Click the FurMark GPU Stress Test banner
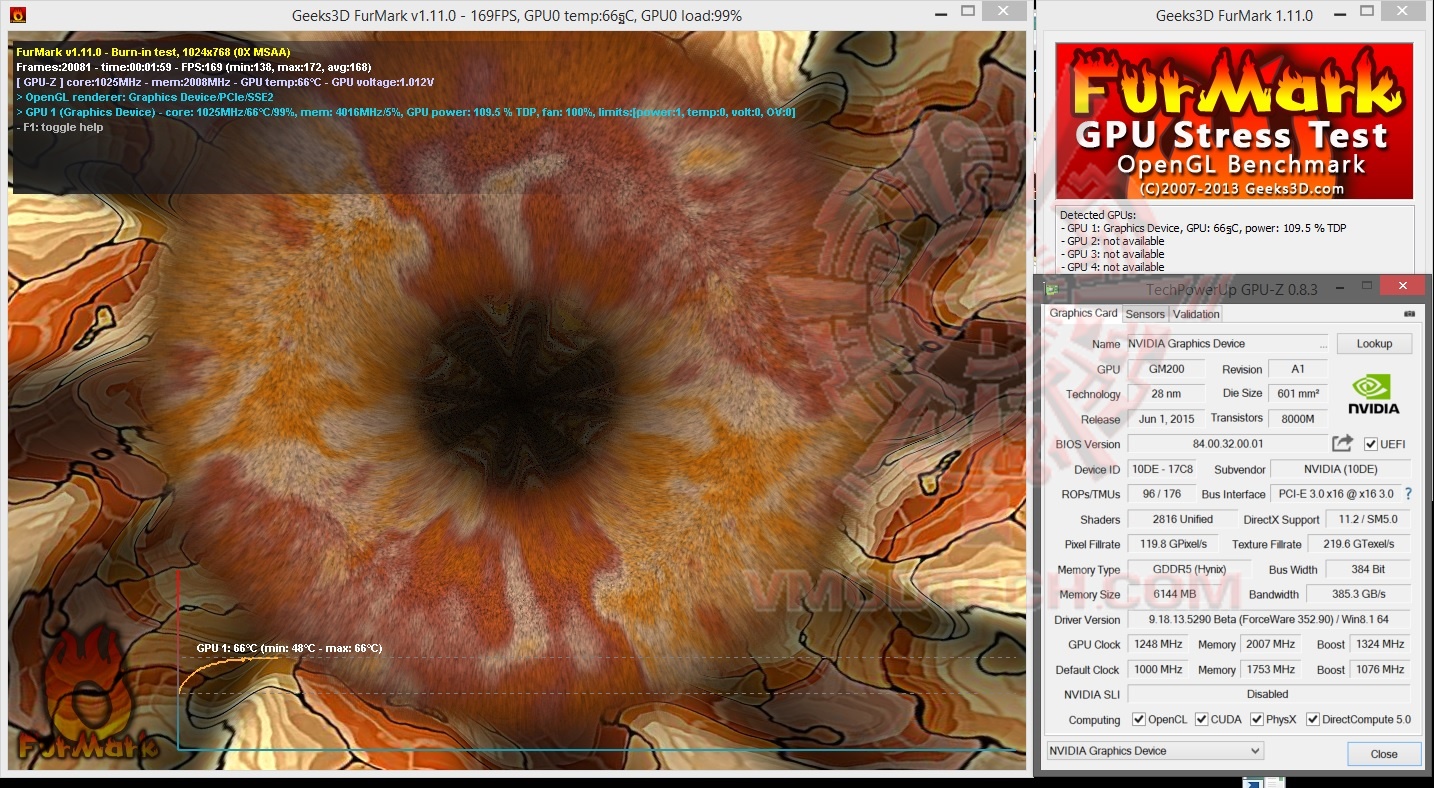Viewport: 1434px width, 788px height. [1234, 120]
